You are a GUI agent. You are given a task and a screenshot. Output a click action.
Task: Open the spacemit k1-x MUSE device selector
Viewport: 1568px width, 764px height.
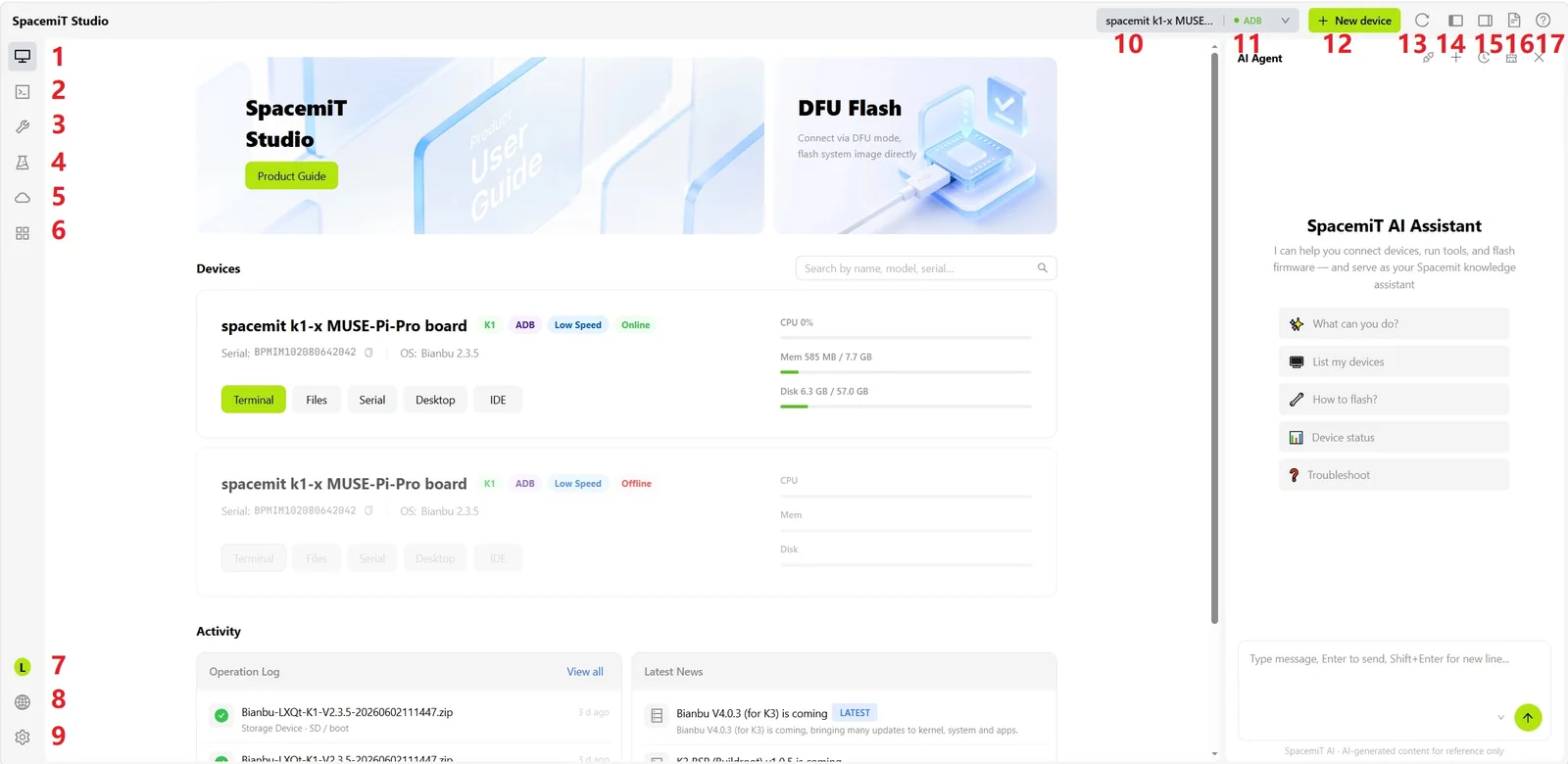point(1159,21)
